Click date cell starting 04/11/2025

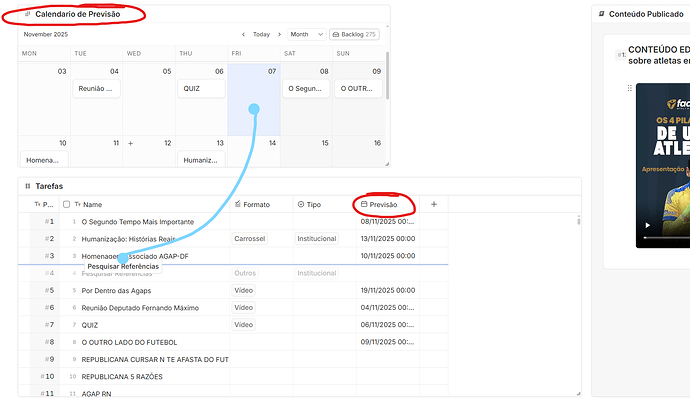(388, 307)
